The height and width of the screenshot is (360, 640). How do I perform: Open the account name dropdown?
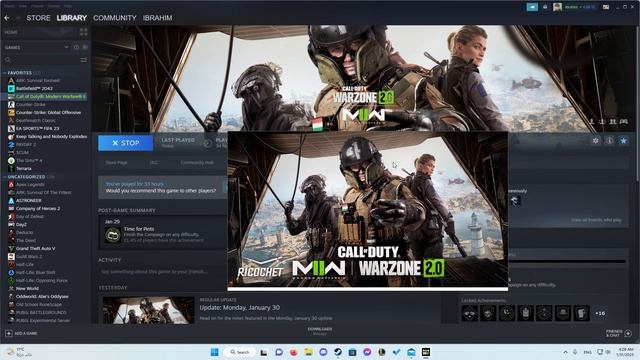pyautogui.click(x=580, y=7)
